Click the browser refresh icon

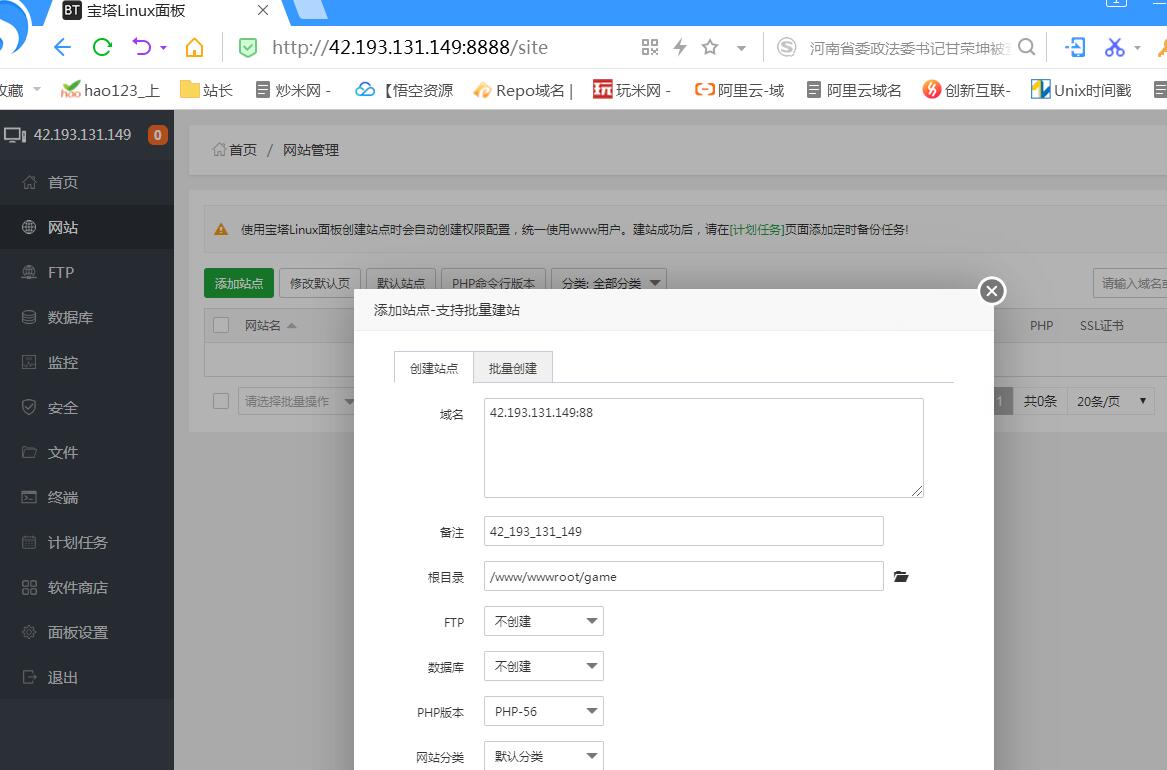(102, 47)
